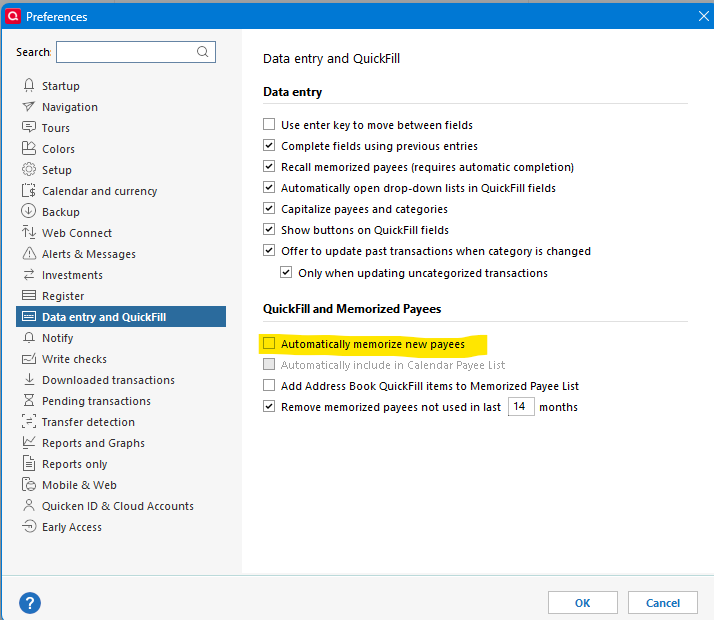The image size is (714, 620).
Task: Click the Cancel button
Action: click(x=663, y=603)
